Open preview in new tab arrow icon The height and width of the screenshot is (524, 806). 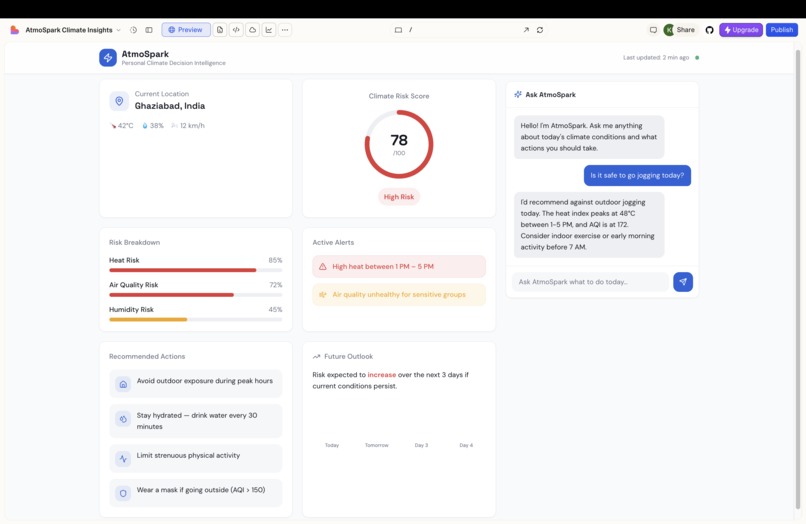click(526, 30)
